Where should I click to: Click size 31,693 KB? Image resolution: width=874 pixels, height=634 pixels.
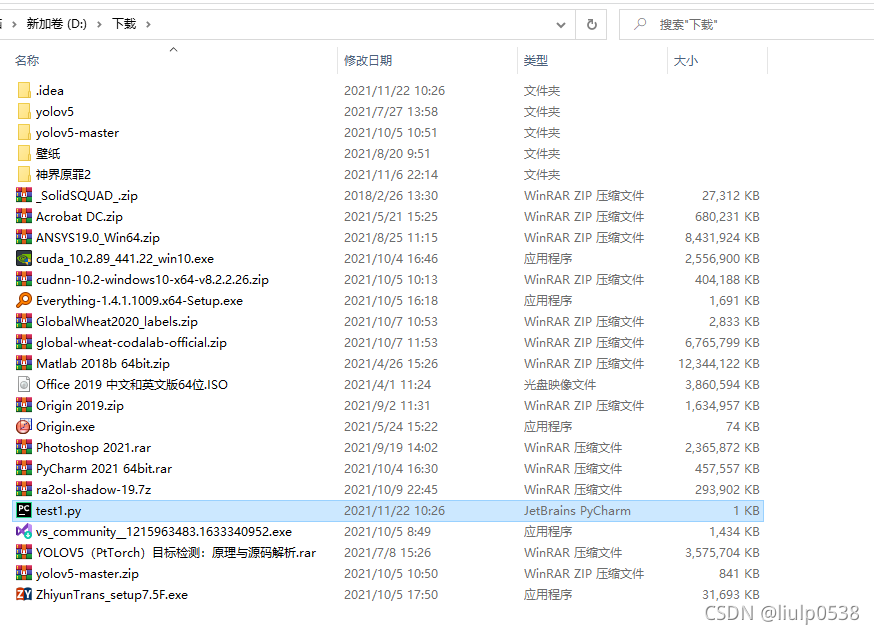[731, 594]
